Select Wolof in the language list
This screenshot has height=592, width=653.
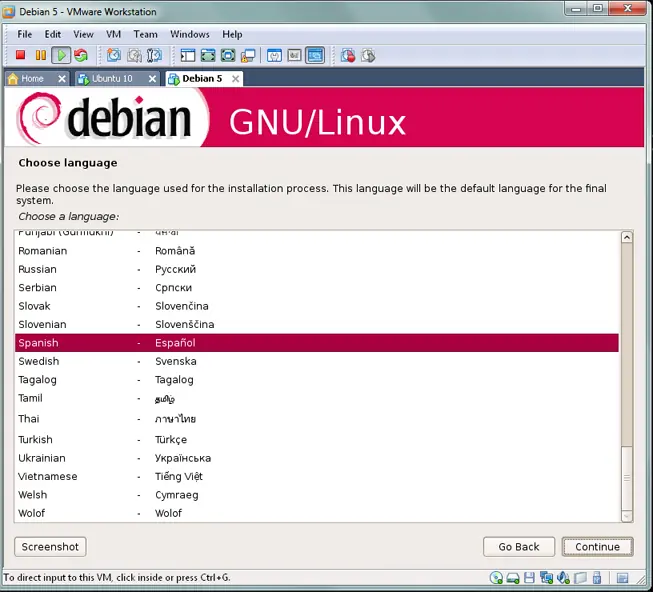317,513
